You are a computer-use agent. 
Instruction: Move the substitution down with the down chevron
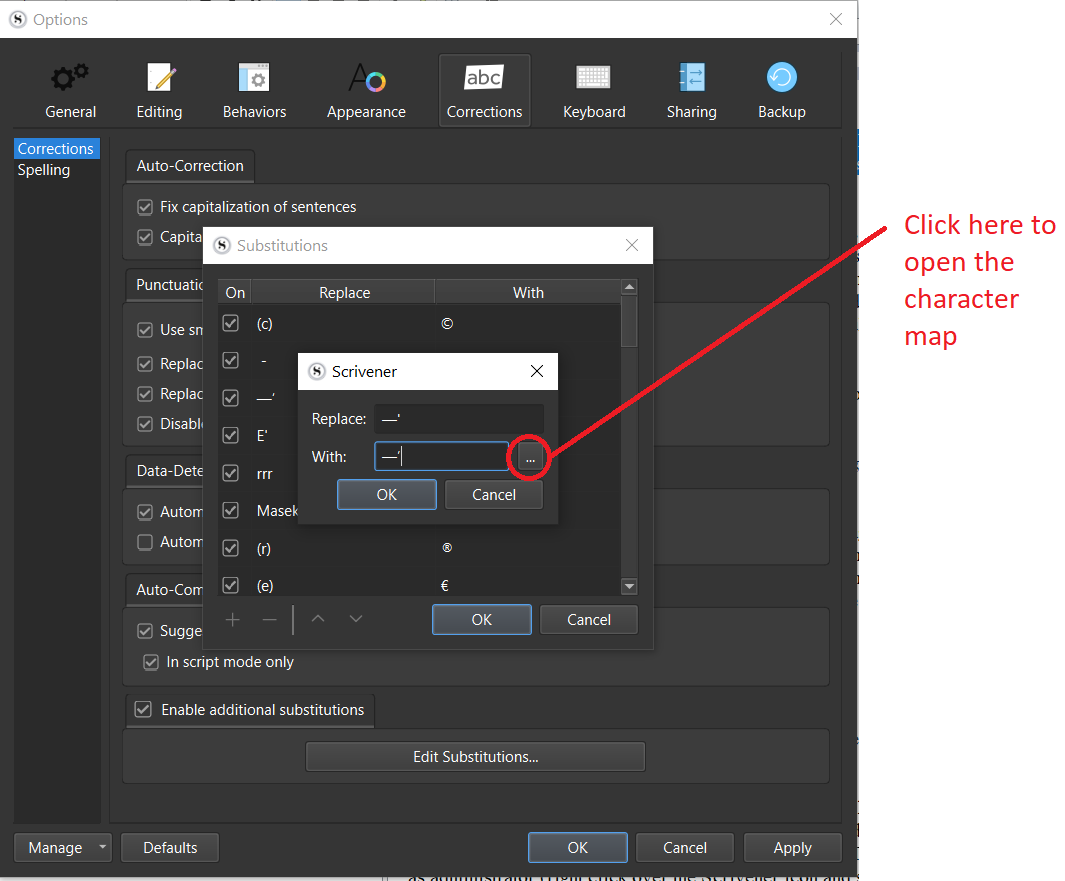(x=356, y=619)
